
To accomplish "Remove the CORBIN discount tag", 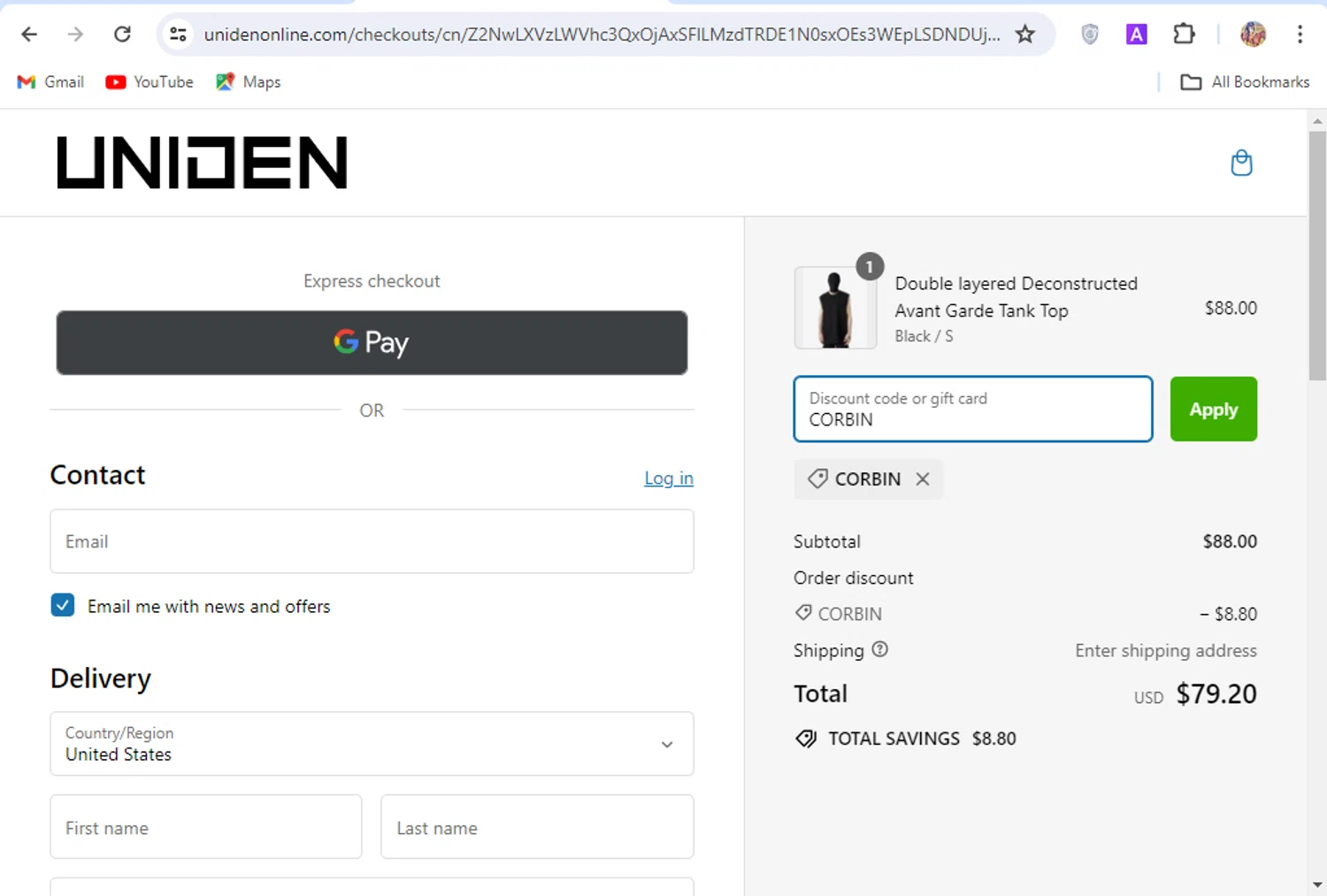I will click(923, 479).
